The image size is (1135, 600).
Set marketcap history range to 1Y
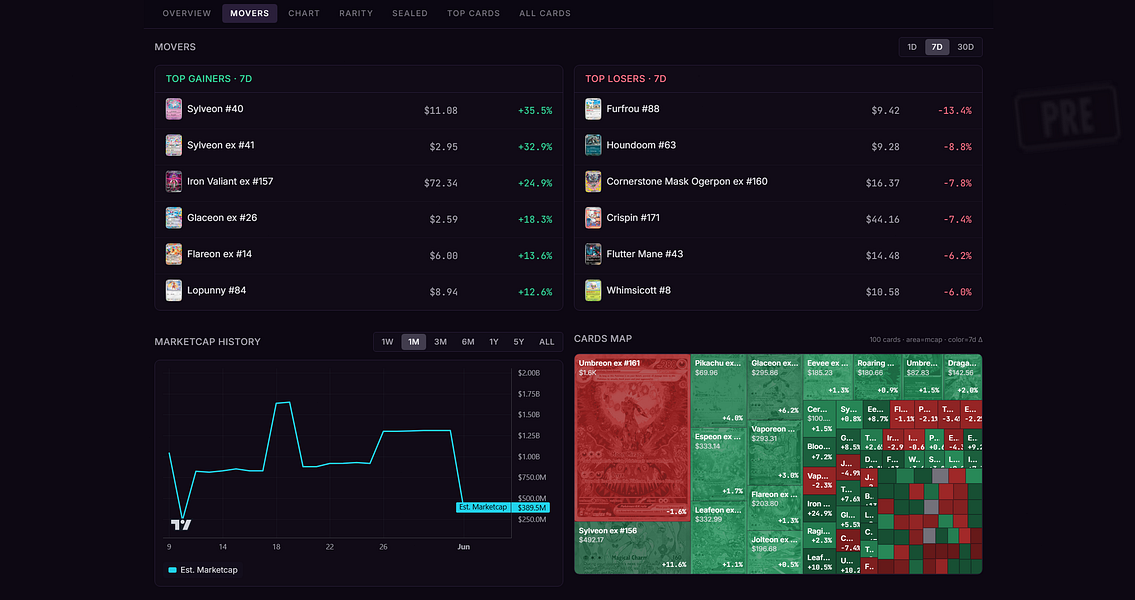[494, 342]
